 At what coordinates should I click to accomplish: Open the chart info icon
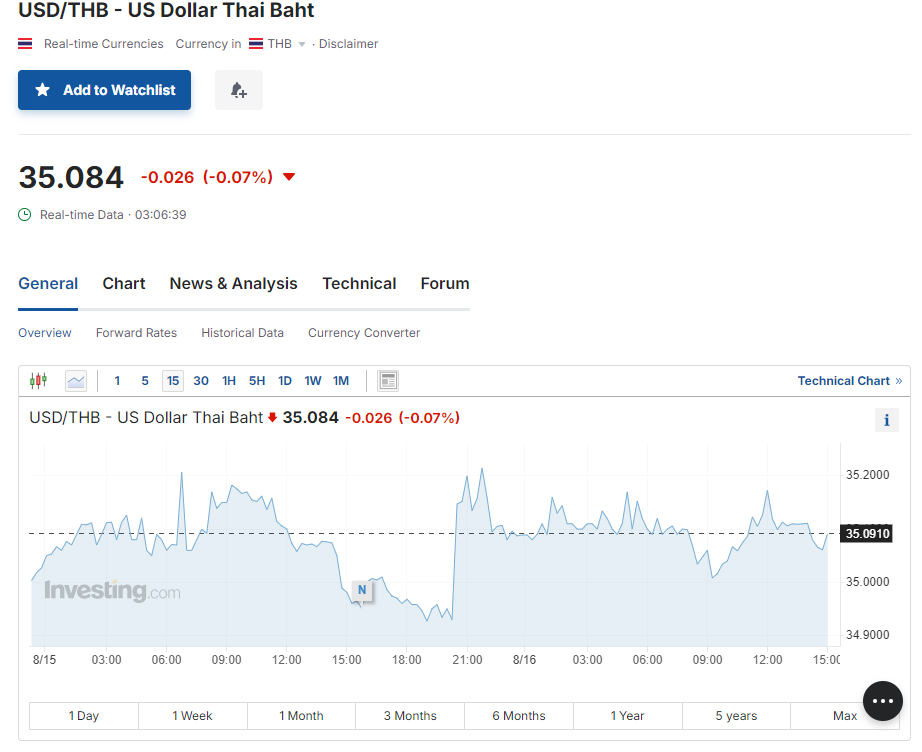886,420
